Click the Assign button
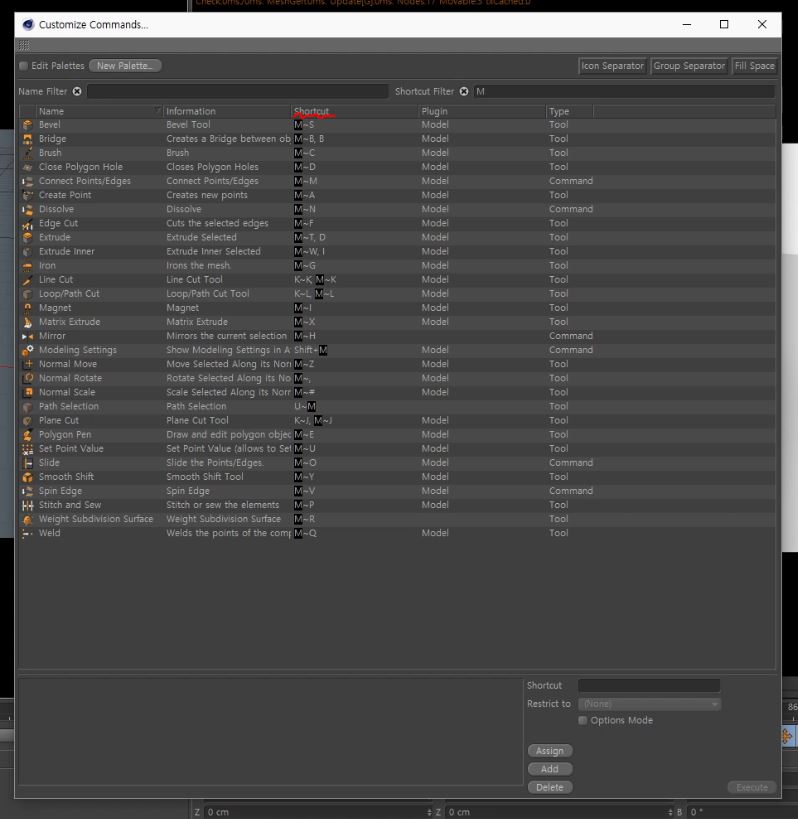 tap(550, 751)
